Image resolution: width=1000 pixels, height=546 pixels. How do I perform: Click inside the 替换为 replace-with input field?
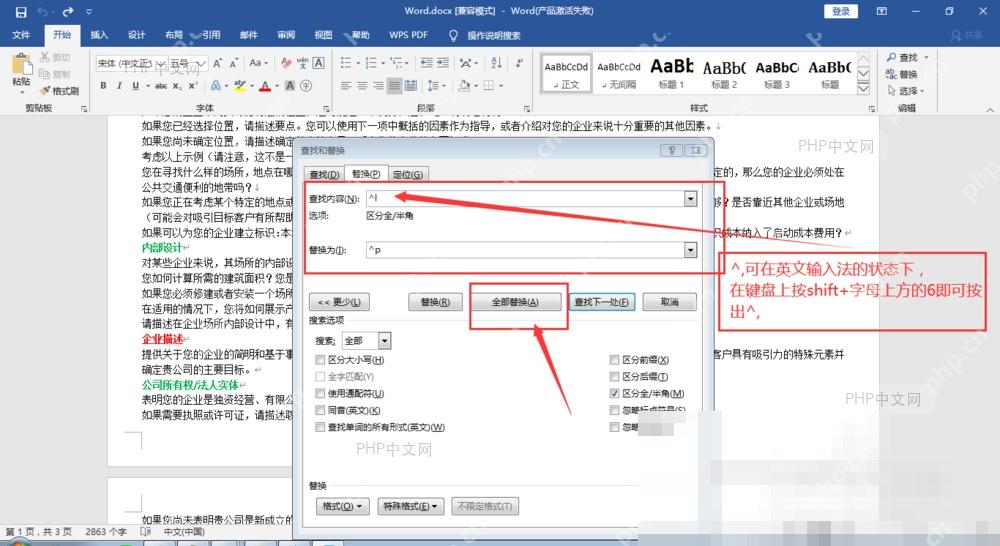click(x=526, y=250)
